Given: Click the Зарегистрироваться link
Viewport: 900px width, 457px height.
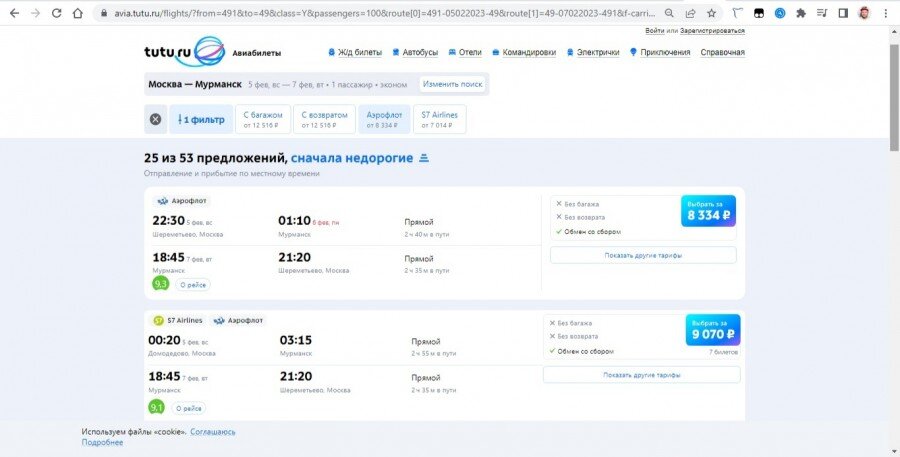Looking at the screenshot, I should 712,30.
